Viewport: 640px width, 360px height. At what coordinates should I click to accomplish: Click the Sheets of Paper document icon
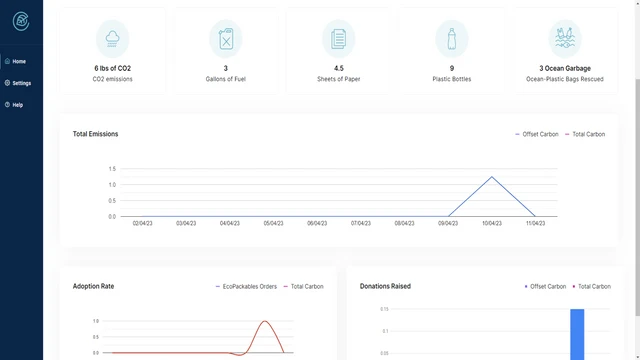point(338,39)
